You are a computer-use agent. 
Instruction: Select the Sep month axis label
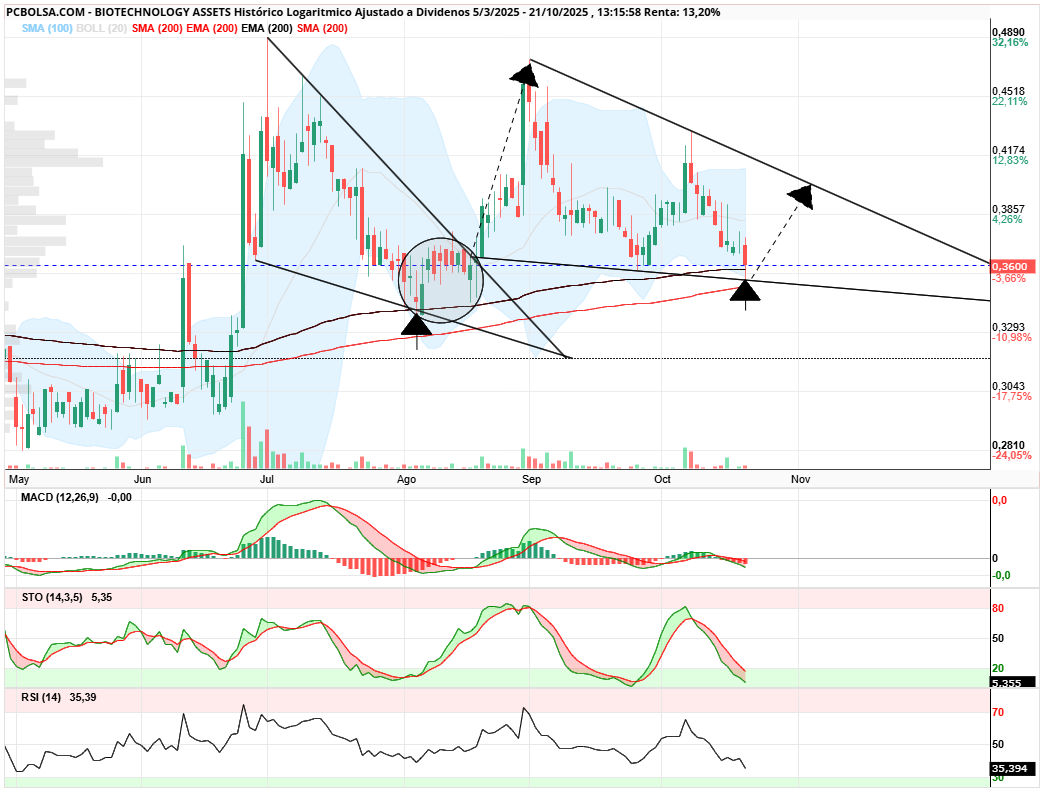pyautogui.click(x=531, y=480)
